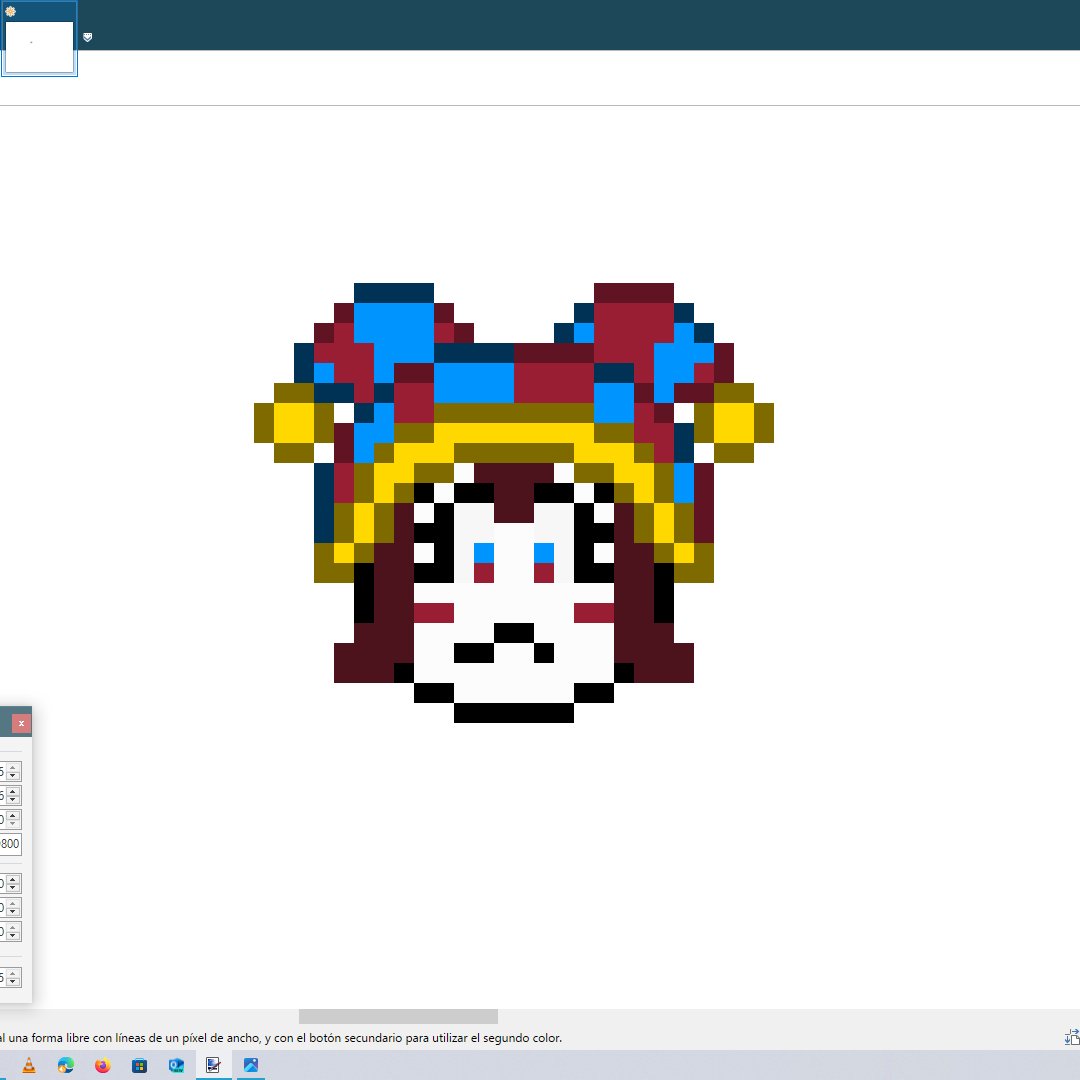Viewport: 1080px width, 1080px height.
Task: Open Outlook from the taskbar
Action: pos(176,1066)
